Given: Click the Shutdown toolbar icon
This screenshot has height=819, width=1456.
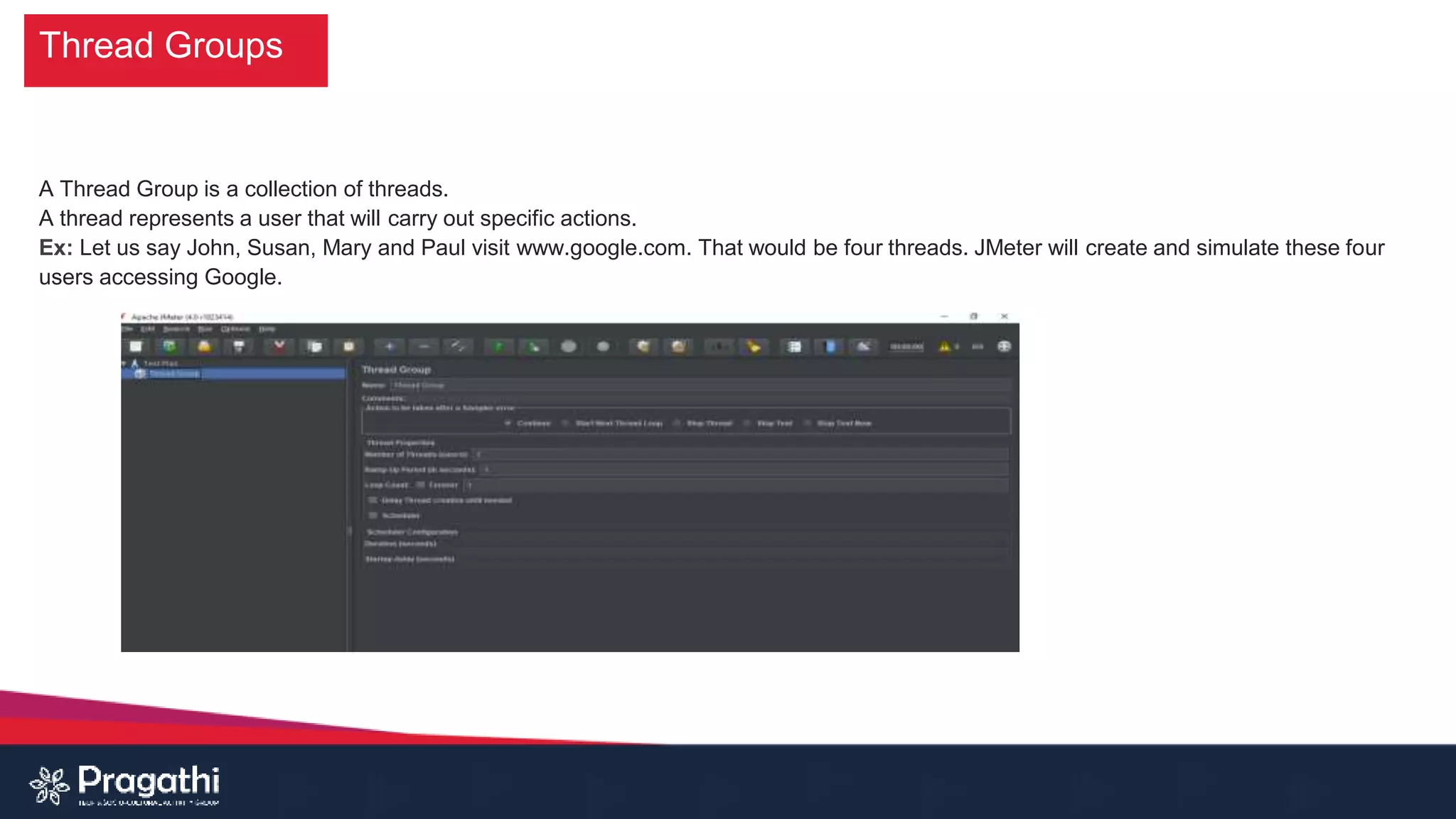Looking at the screenshot, I should 603,346.
